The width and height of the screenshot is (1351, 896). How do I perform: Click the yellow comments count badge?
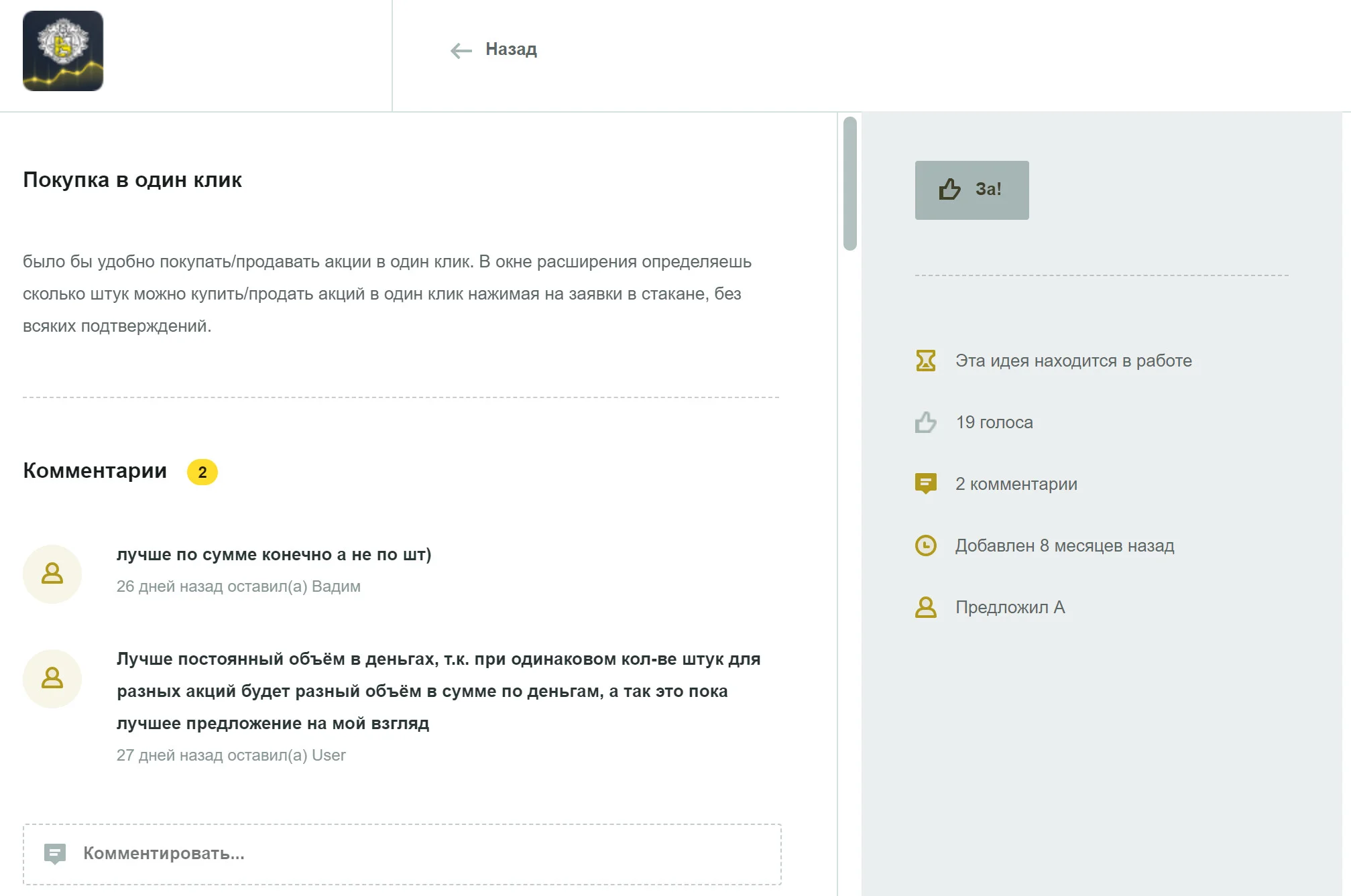[x=202, y=472]
